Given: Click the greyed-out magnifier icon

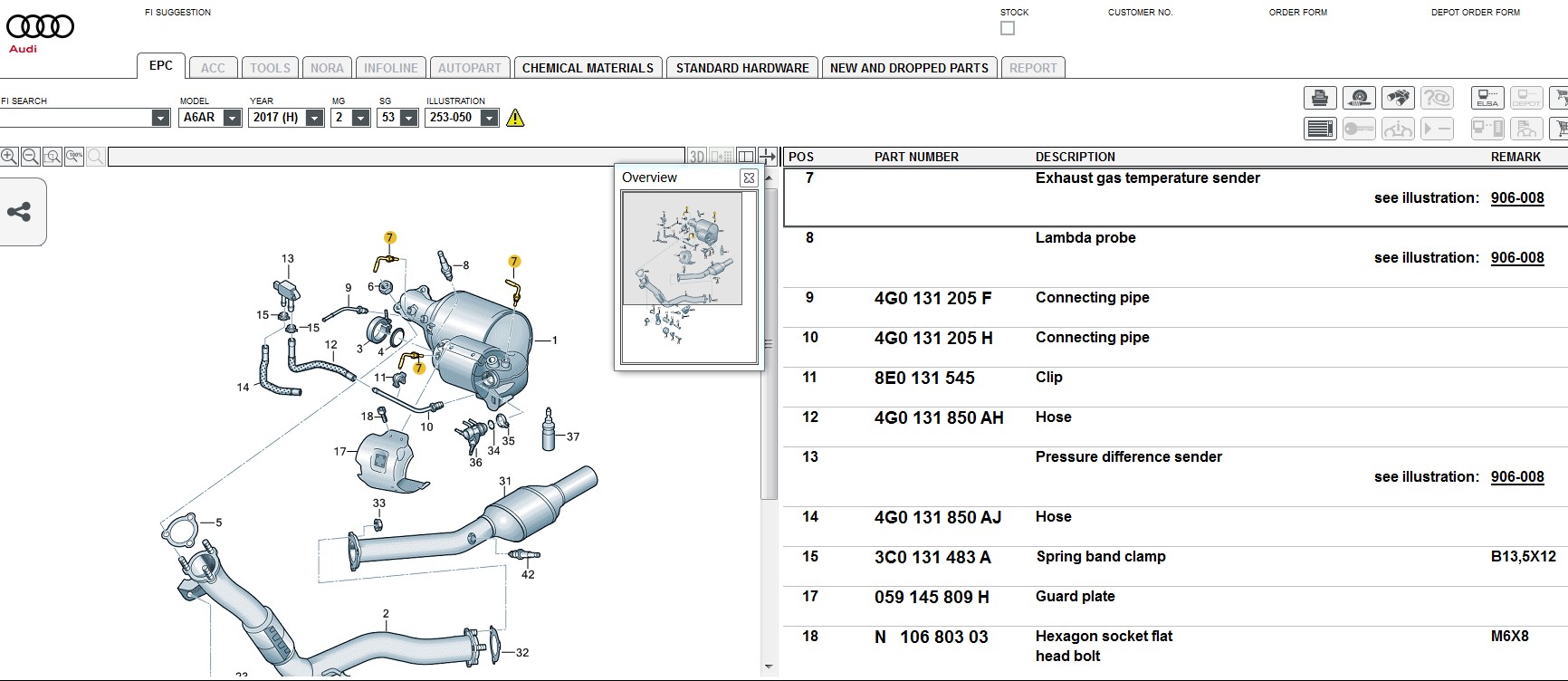Looking at the screenshot, I should [95, 157].
